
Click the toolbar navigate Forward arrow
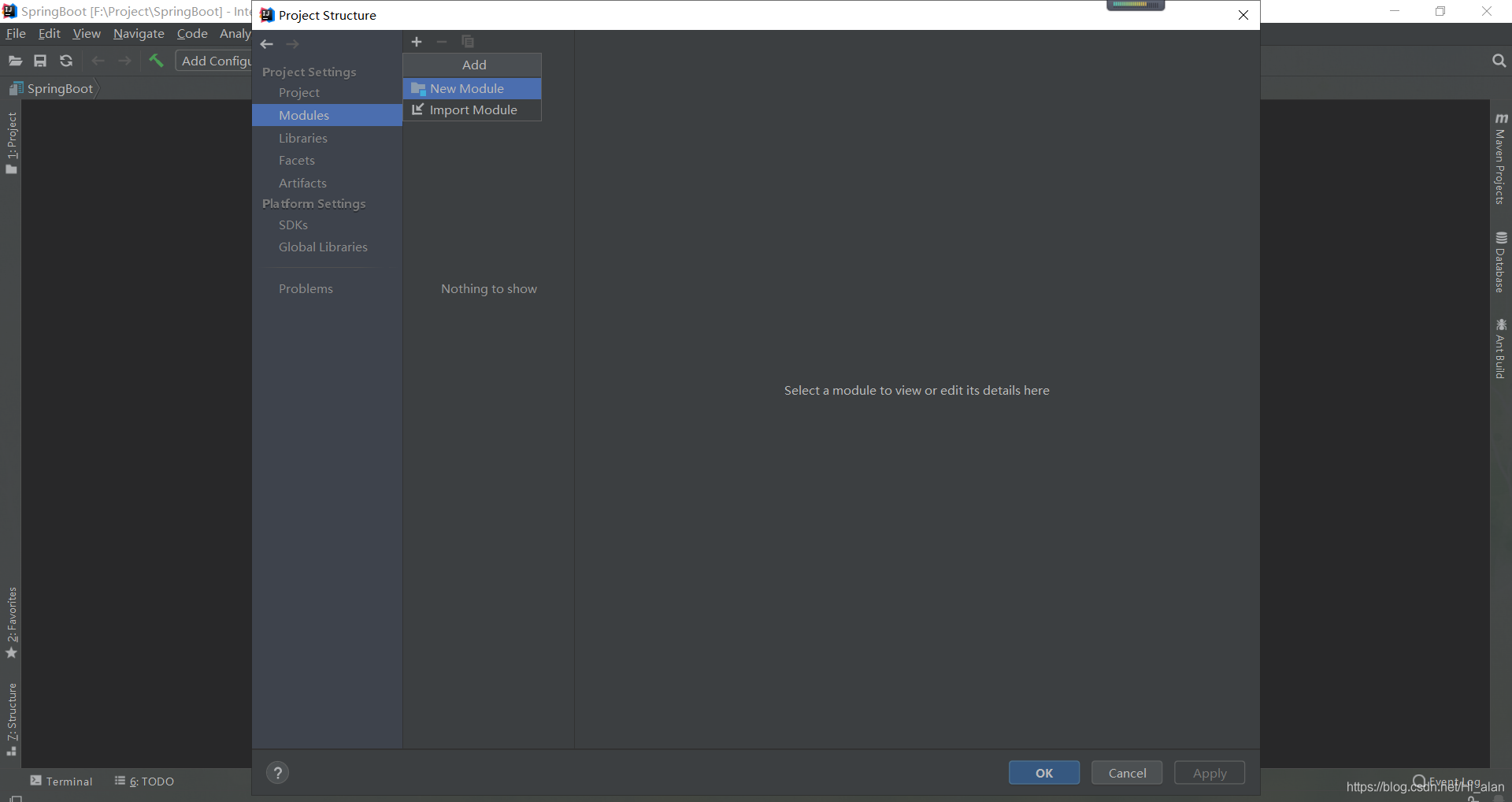coord(124,61)
